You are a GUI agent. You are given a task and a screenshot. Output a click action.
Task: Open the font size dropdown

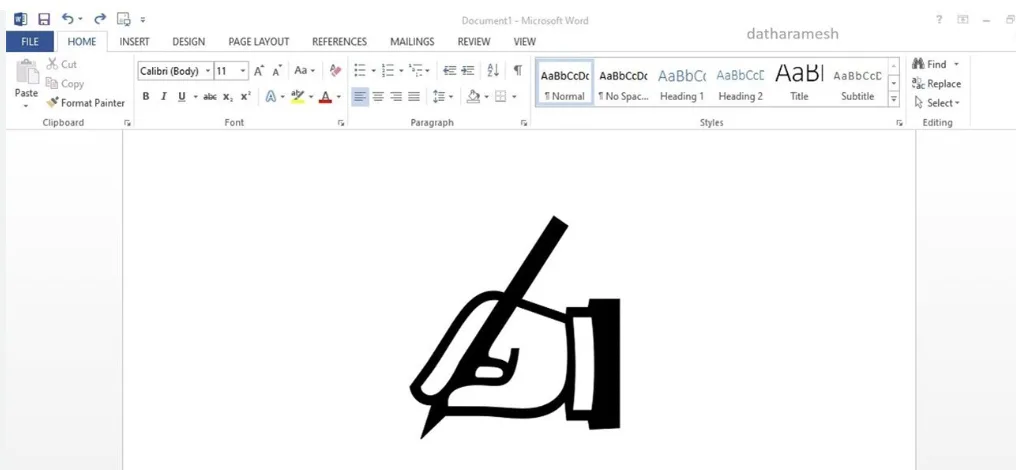point(243,71)
